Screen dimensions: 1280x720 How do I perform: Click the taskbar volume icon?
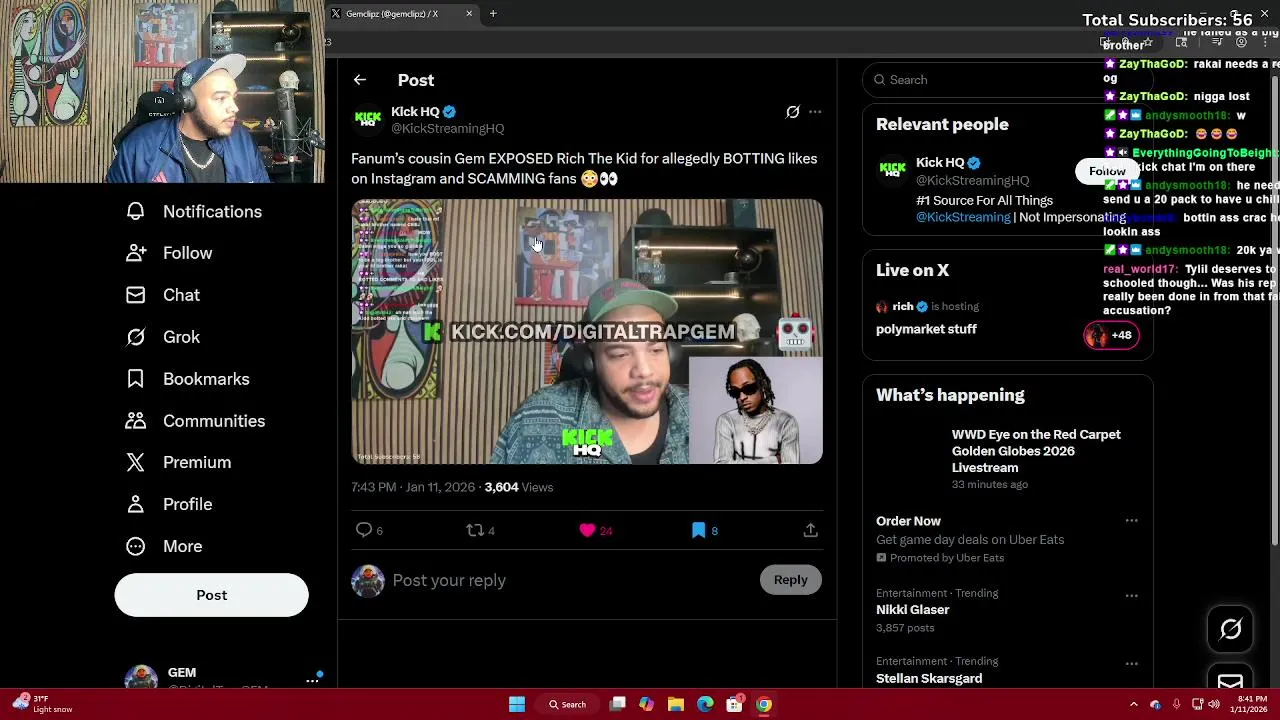pyautogui.click(x=1214, y=705)
